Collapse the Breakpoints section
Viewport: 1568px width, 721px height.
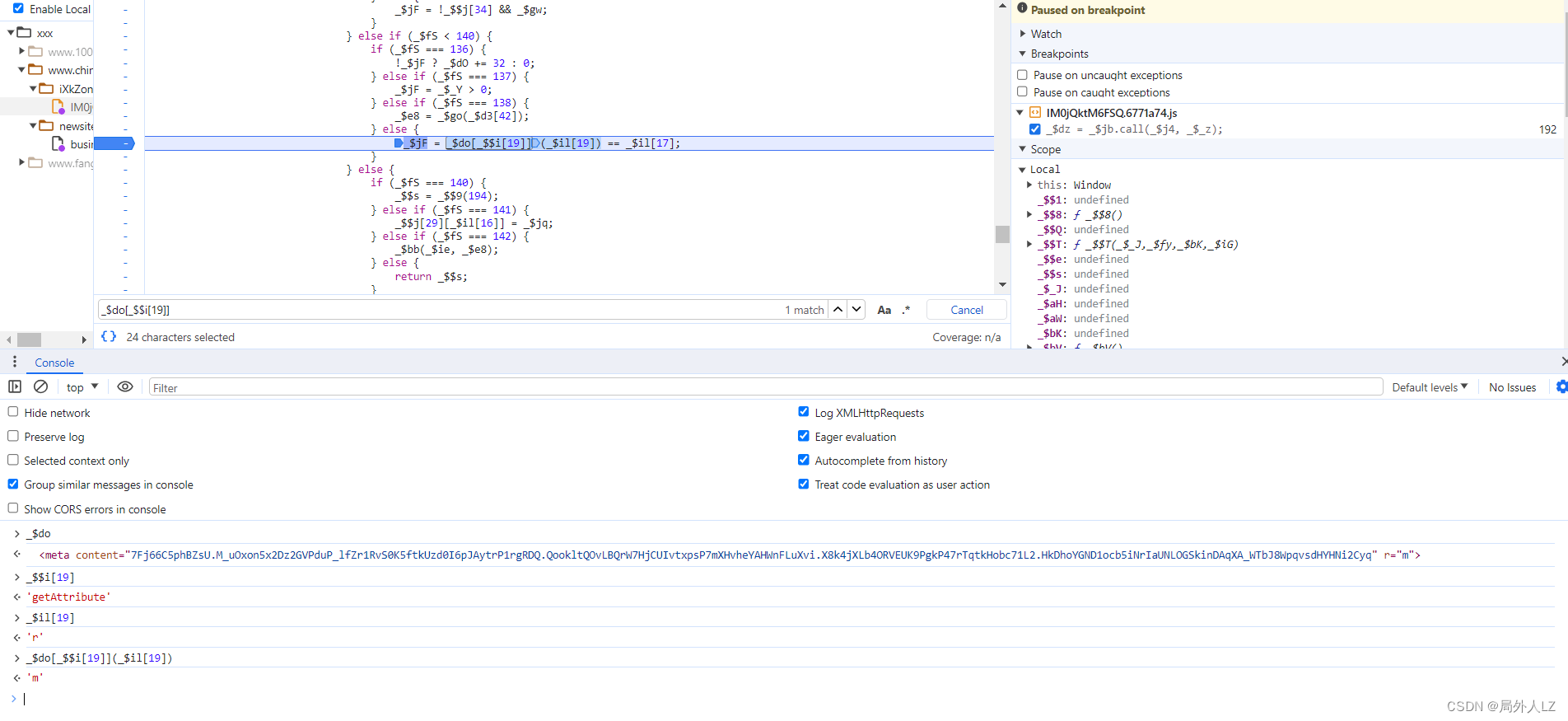point(1023,54)
